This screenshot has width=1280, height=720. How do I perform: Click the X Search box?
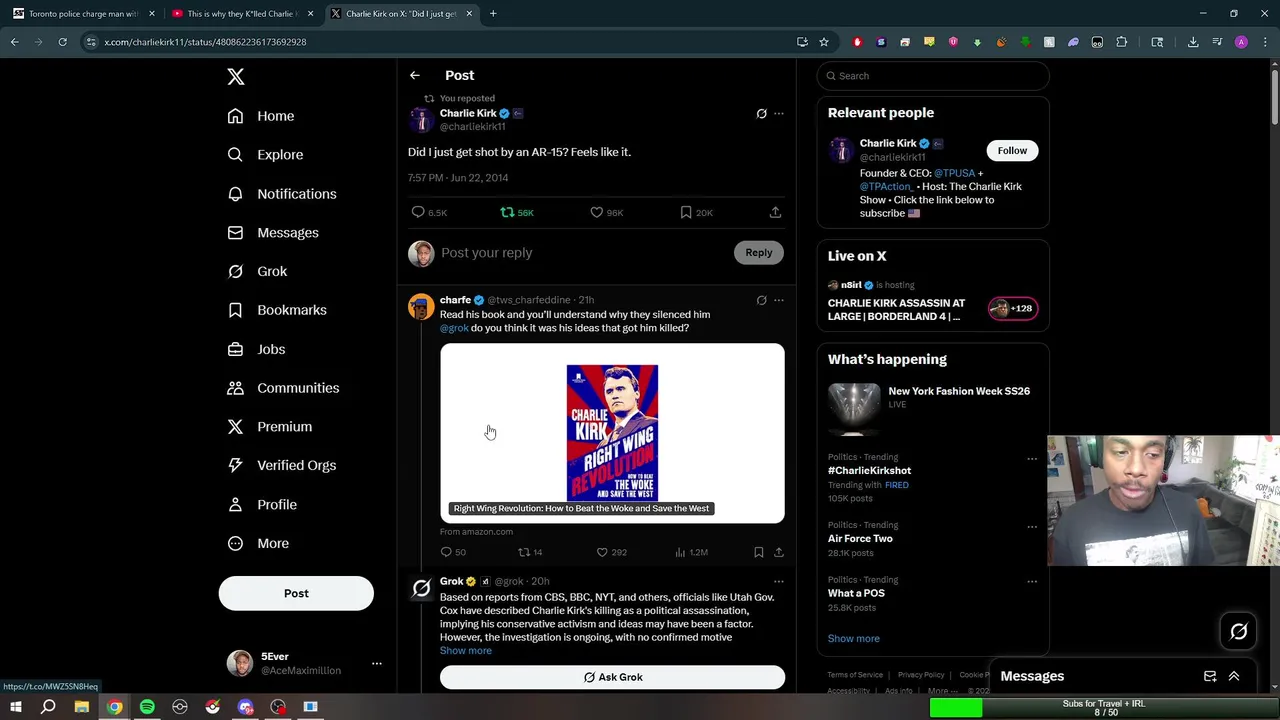tap(933, 76)
